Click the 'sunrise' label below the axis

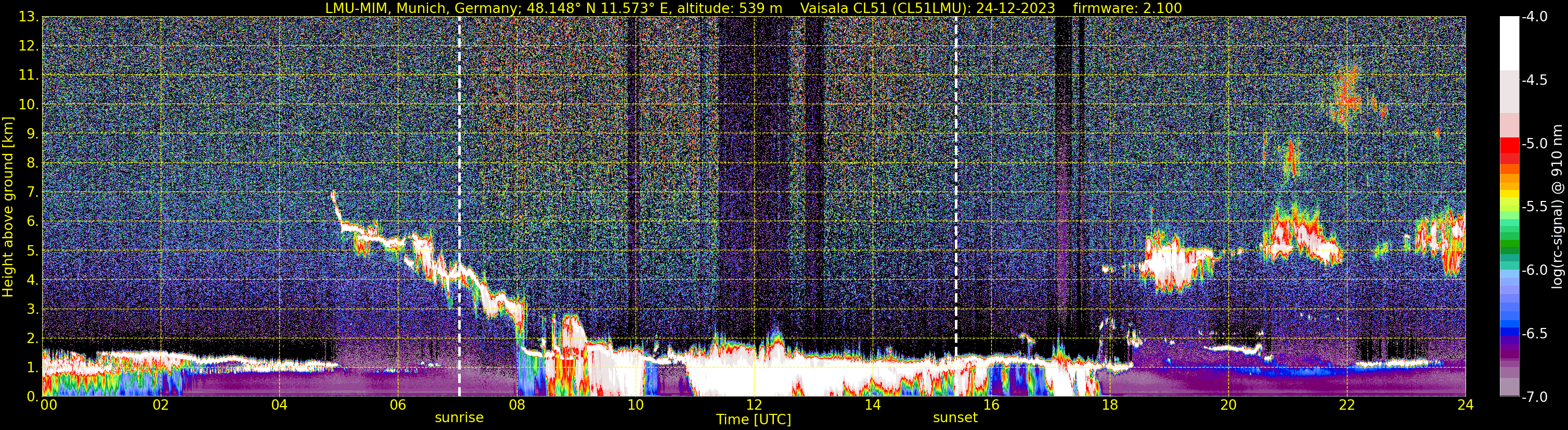459,418
